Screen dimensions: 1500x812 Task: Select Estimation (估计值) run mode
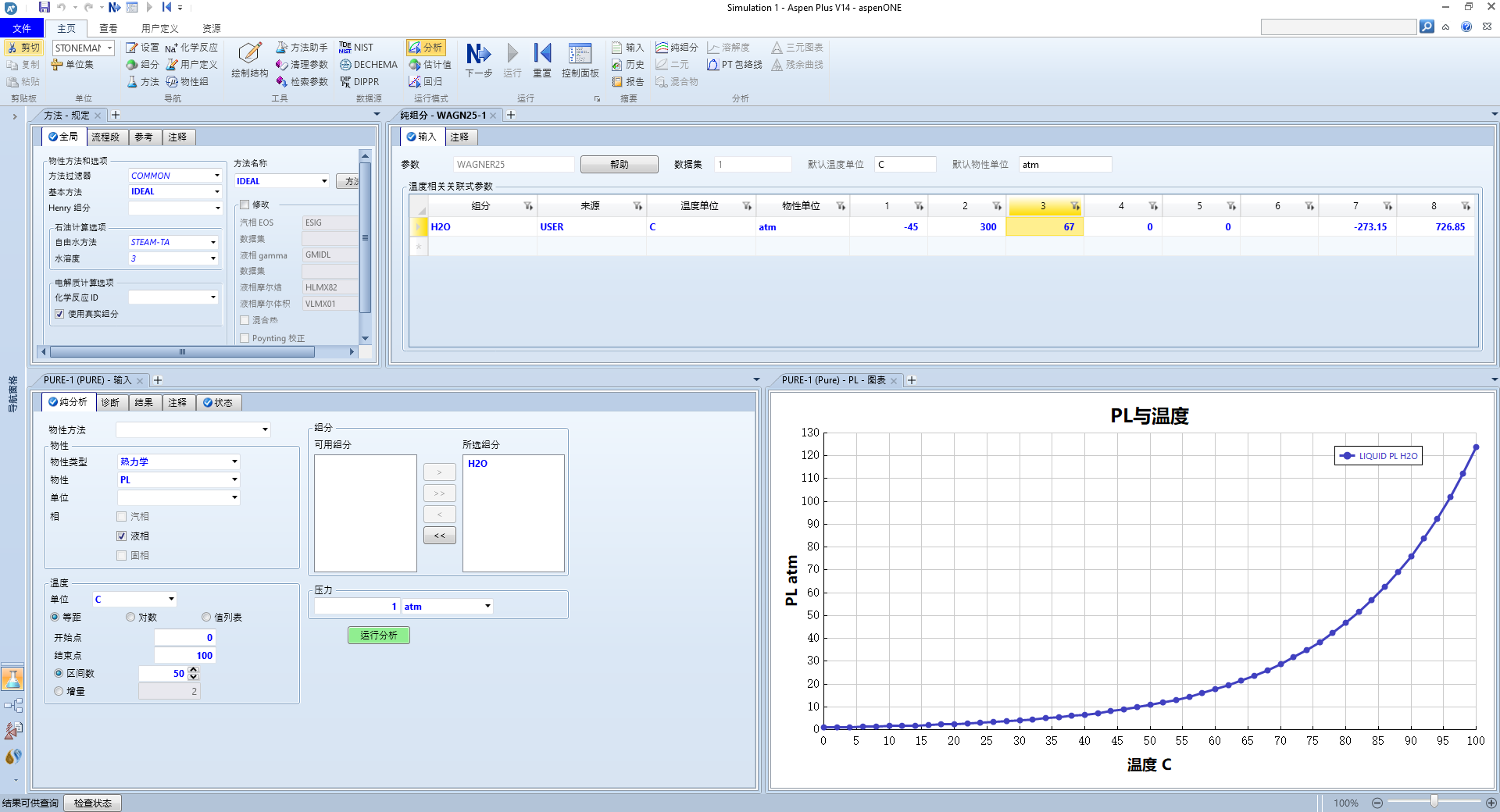pos(430,65)
